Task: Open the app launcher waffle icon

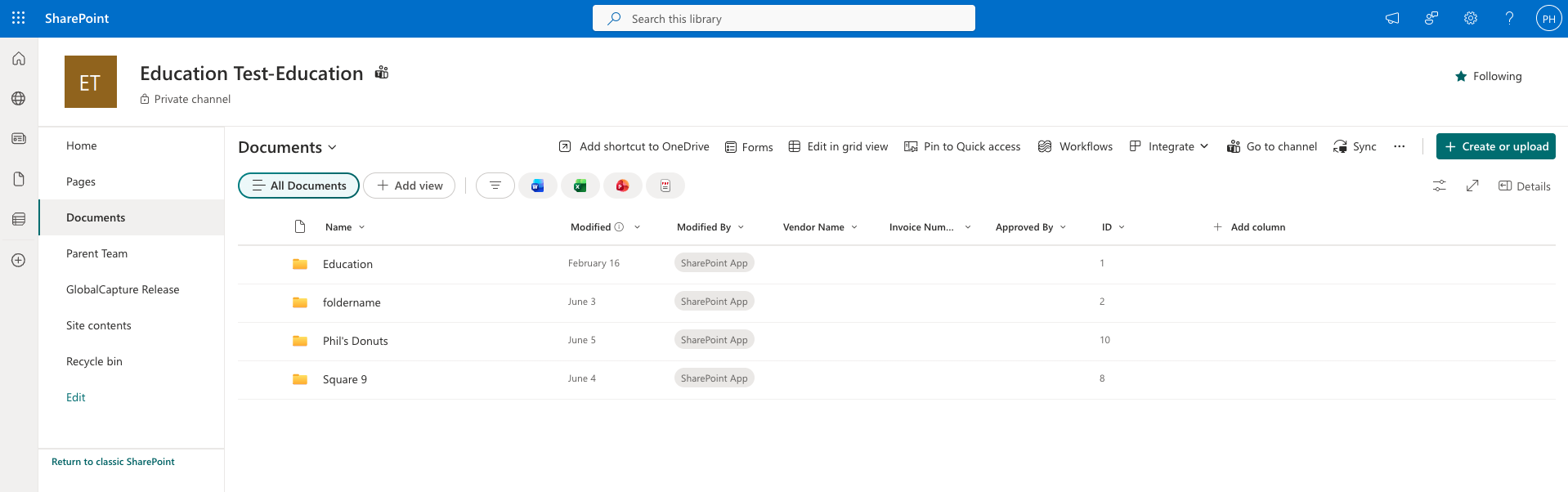Action: tap(18, 18)
